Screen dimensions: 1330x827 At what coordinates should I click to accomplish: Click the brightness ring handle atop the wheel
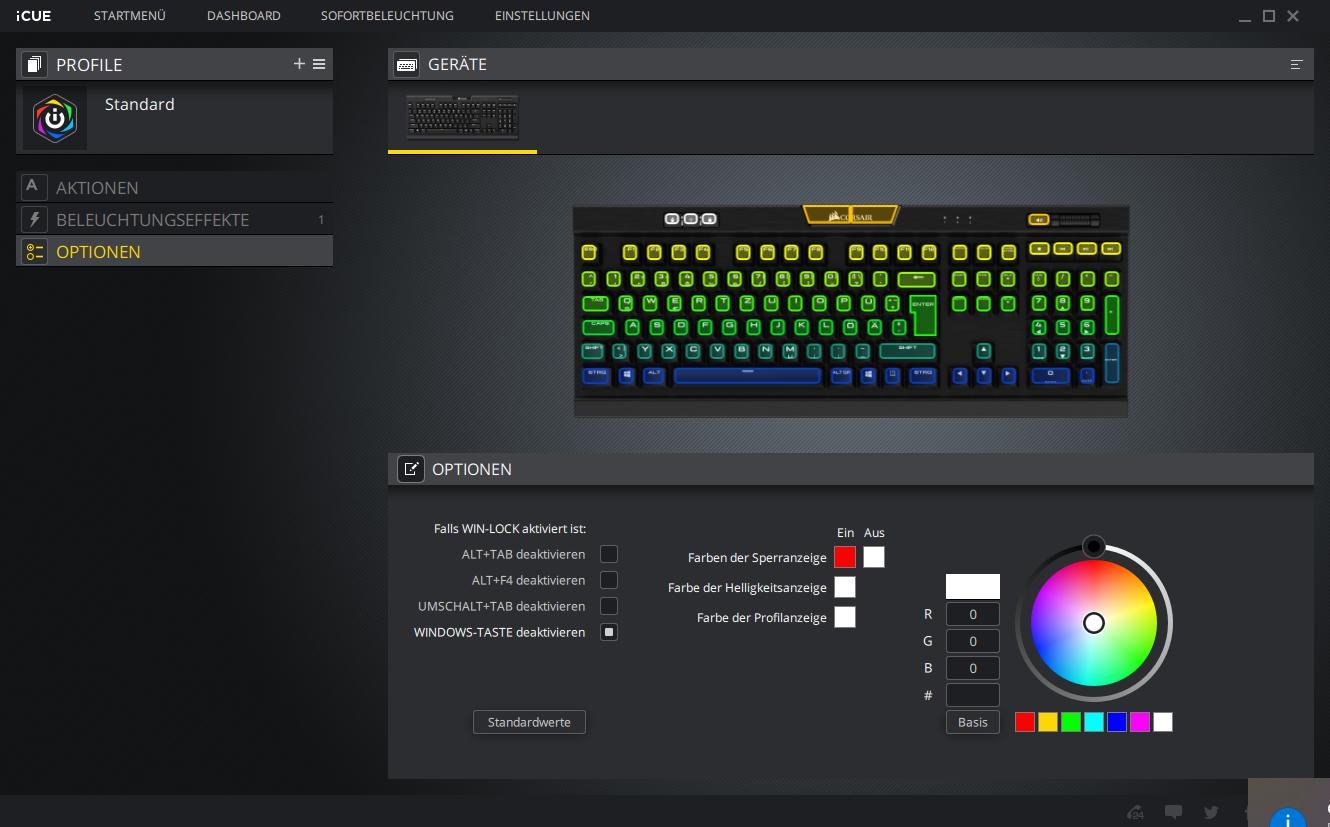1094,546
